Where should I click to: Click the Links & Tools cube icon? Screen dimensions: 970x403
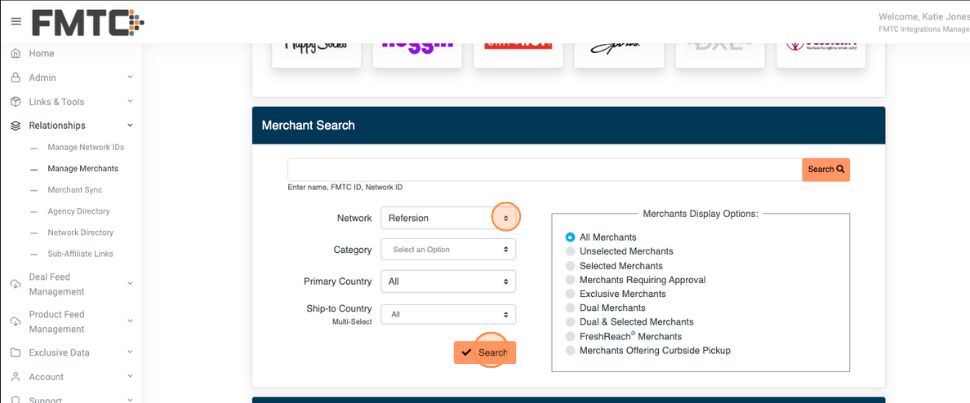(x=15, y=101)
